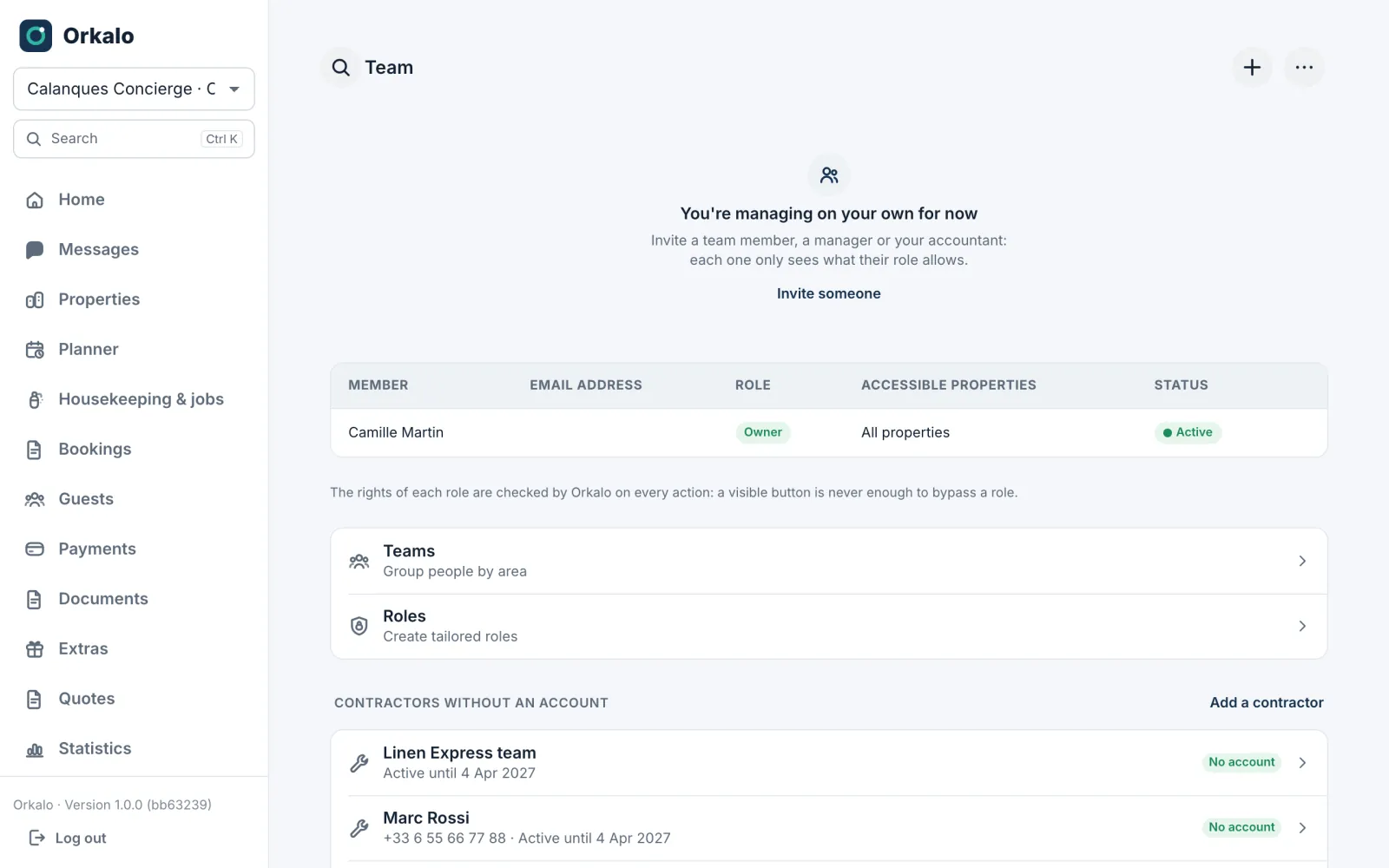Click the plus add member button

click(1252, 68)
